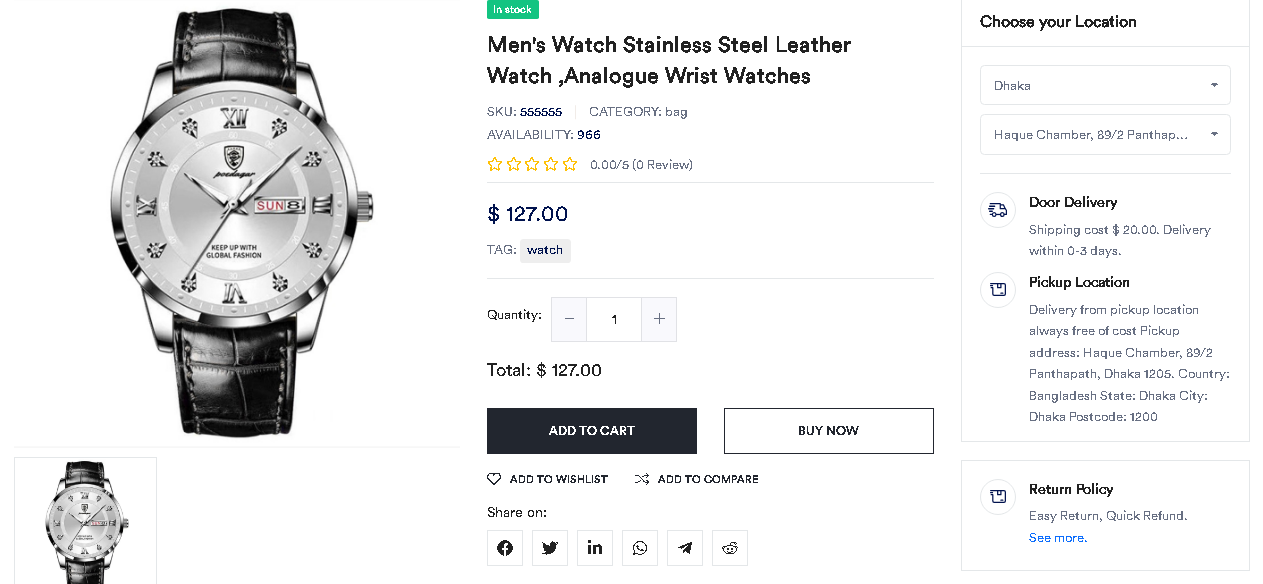Click the quantity input field

tap(614, 319)
